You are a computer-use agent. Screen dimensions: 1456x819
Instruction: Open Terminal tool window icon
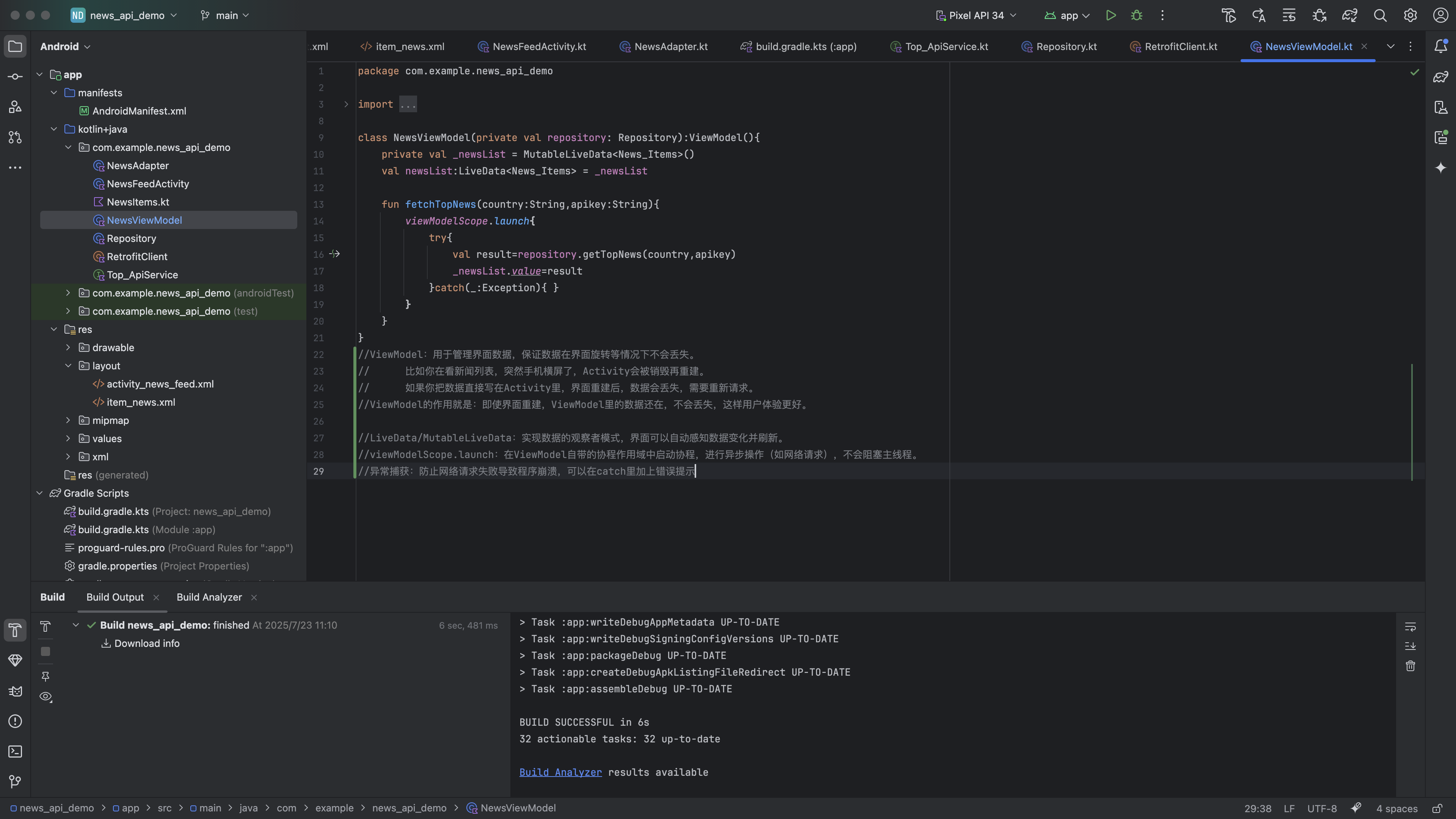15,752
